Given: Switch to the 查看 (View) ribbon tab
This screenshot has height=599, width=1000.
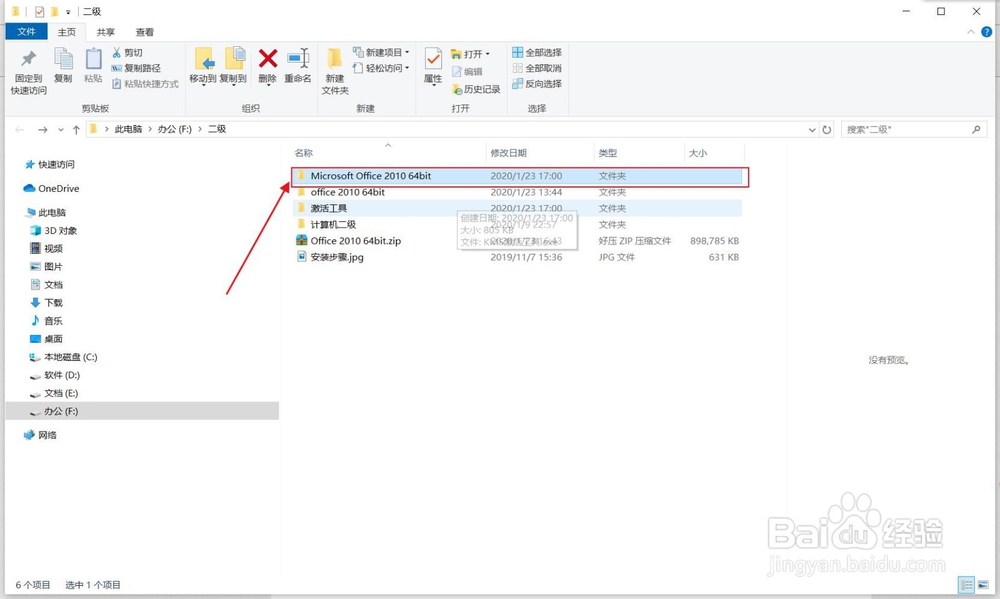Looking at the screenshot, I should point(144,31).
